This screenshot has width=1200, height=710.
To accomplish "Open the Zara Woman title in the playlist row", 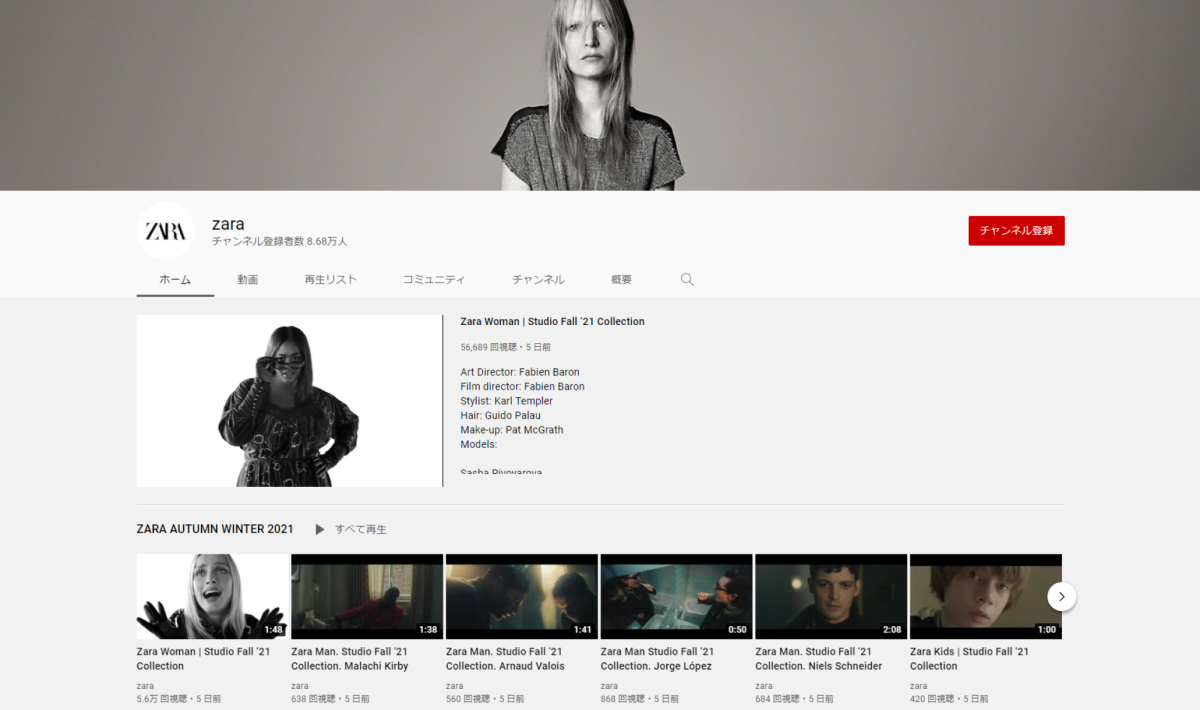I will coord(204,659).
